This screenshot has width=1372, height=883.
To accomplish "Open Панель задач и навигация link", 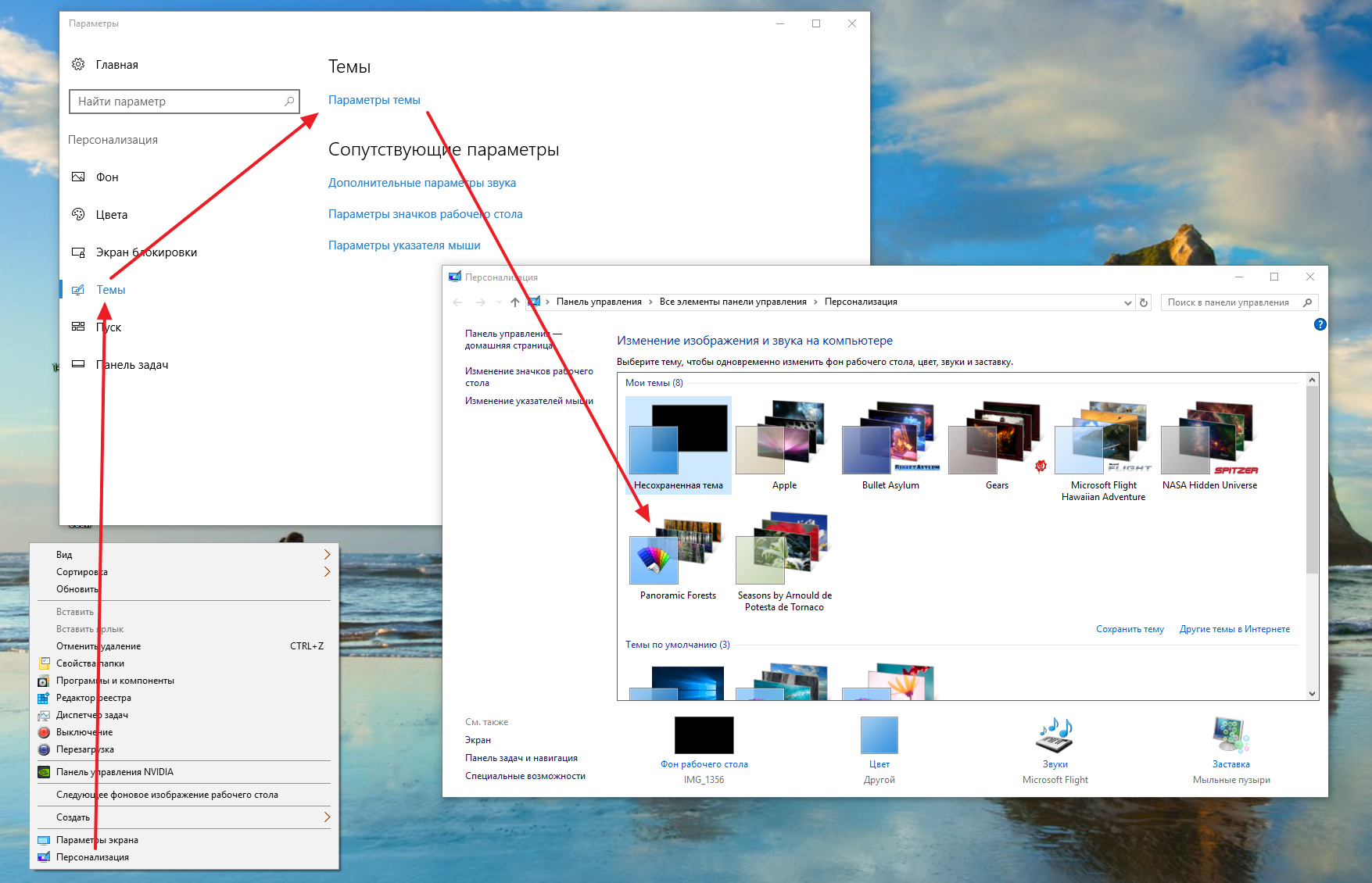I will pyautogui.click(x=521, y=758).
